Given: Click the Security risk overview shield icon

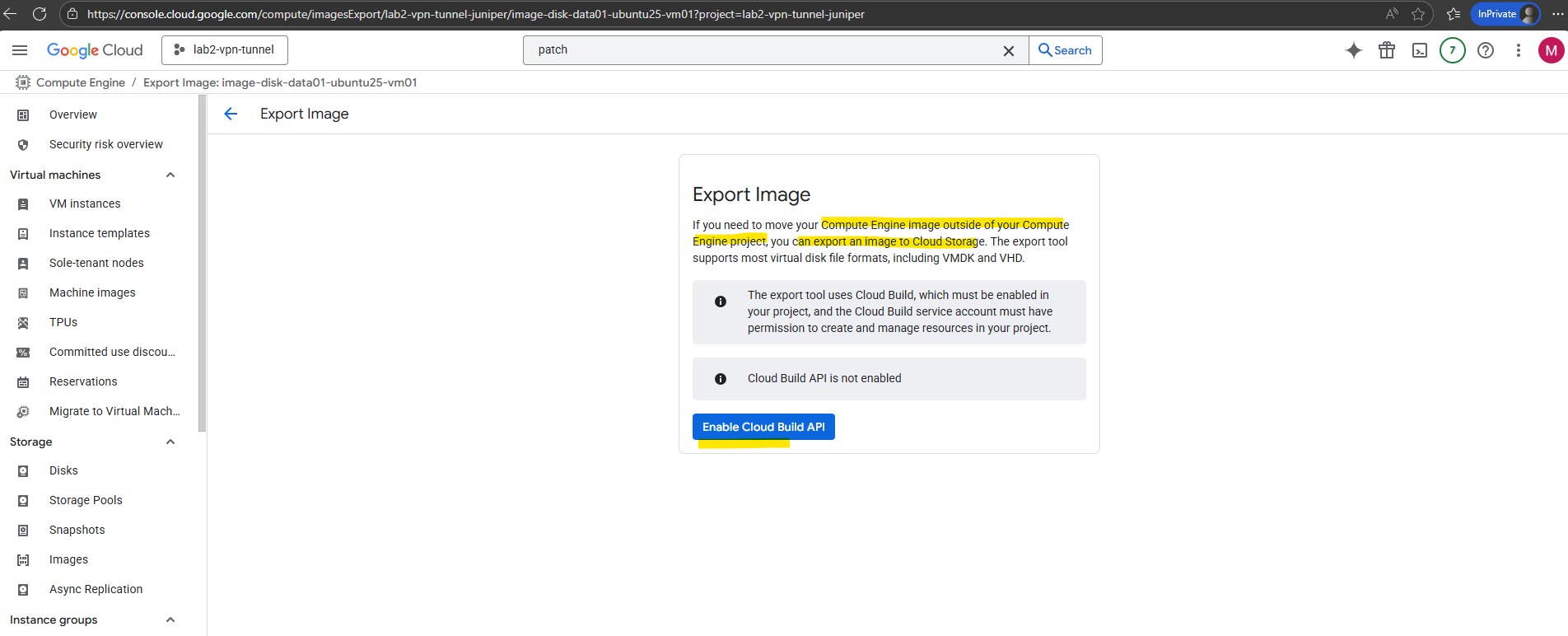Looking at the screenshot, I should 23,145.
